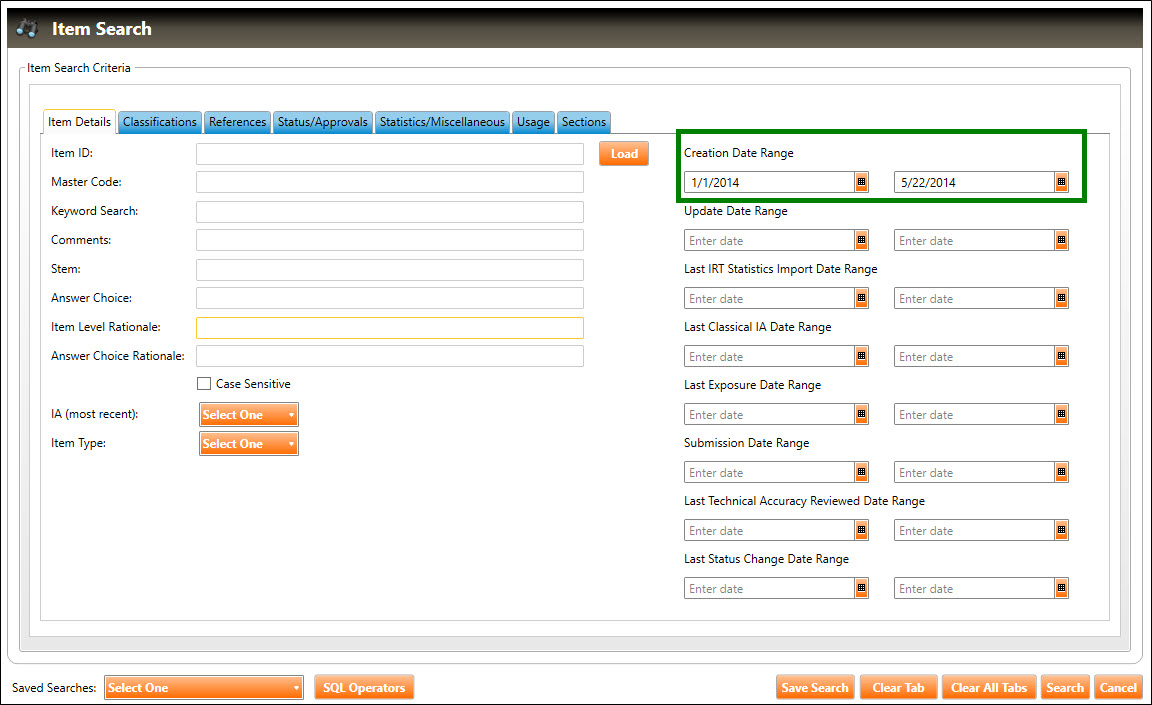
Task: Switch to the Status/Approvals tab
Action: pos(323,122)
